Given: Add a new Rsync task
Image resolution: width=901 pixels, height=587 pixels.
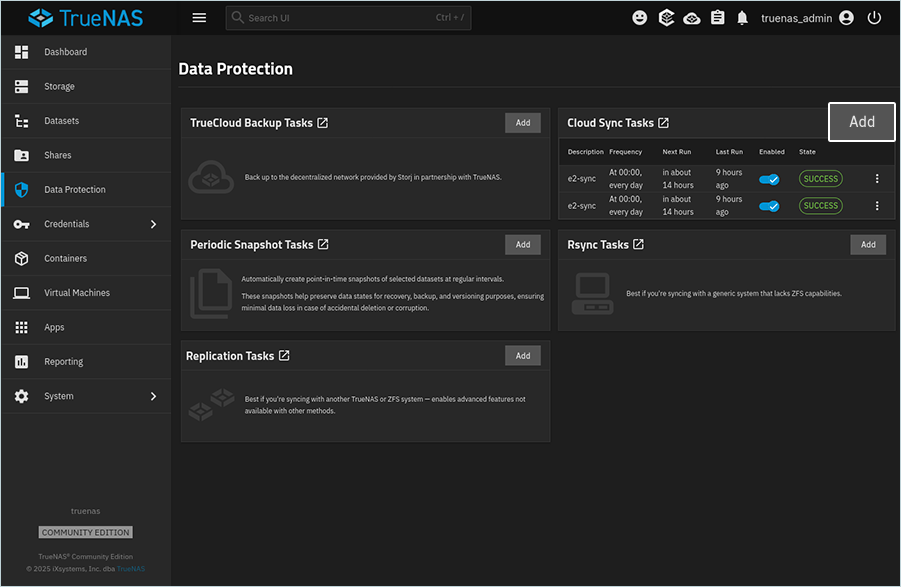Looking at the screenshot, I should (868, 244).
